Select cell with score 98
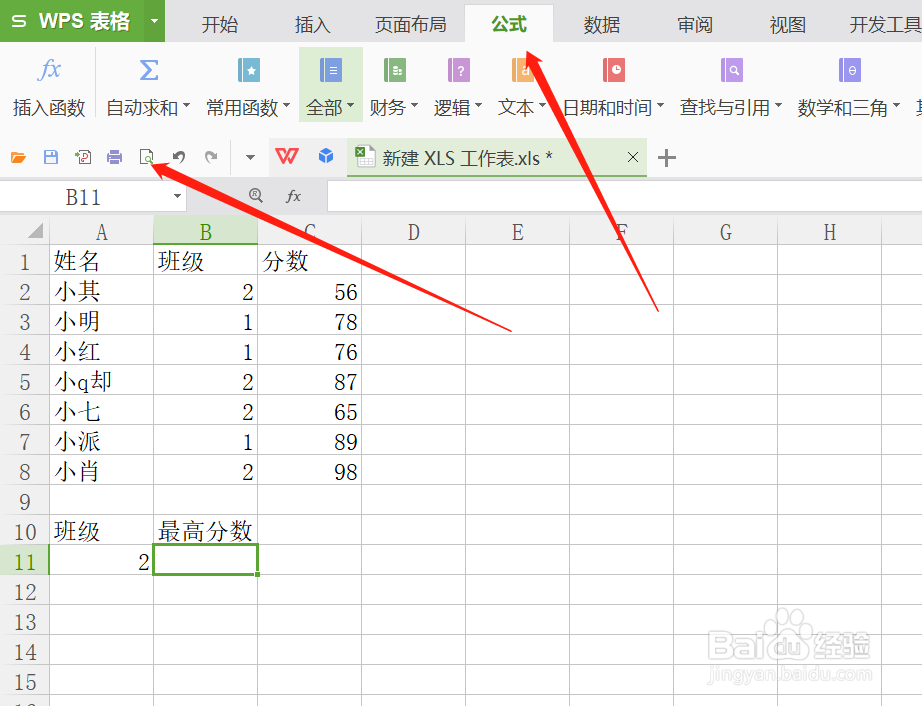 (x=309, y=471)
